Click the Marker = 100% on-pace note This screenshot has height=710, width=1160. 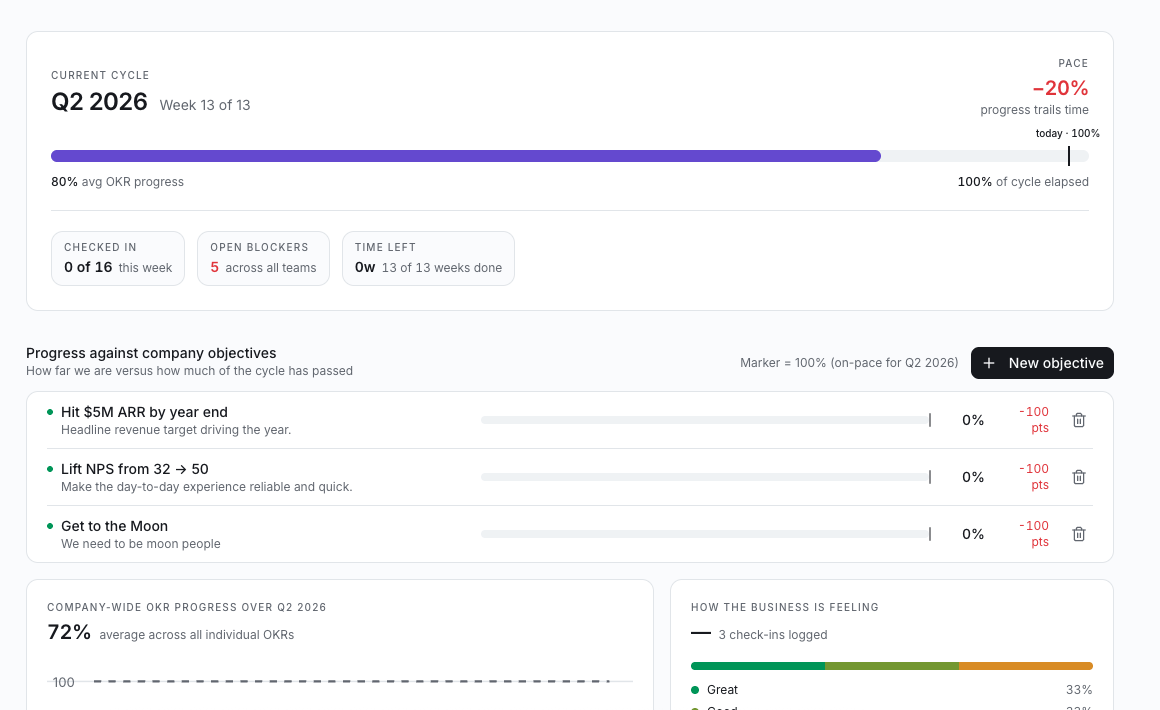[x=849, y=363]
